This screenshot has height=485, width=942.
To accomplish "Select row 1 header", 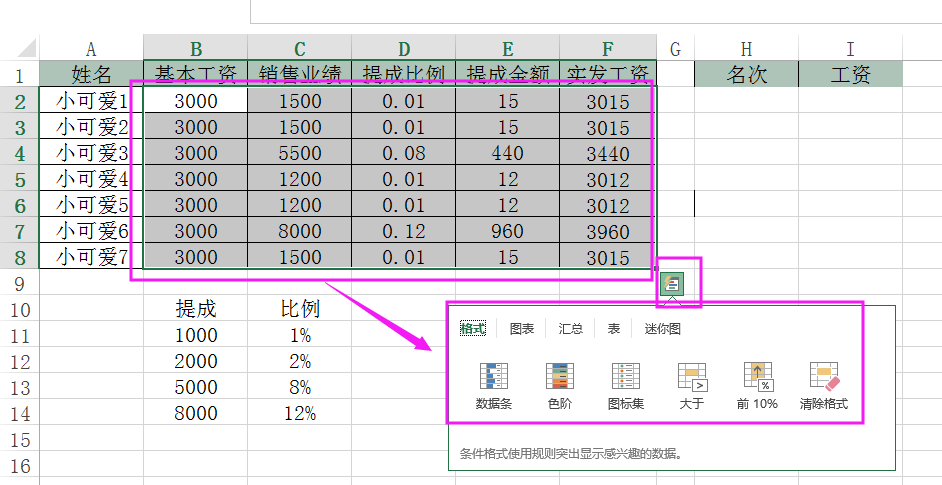I will point(20,75).
